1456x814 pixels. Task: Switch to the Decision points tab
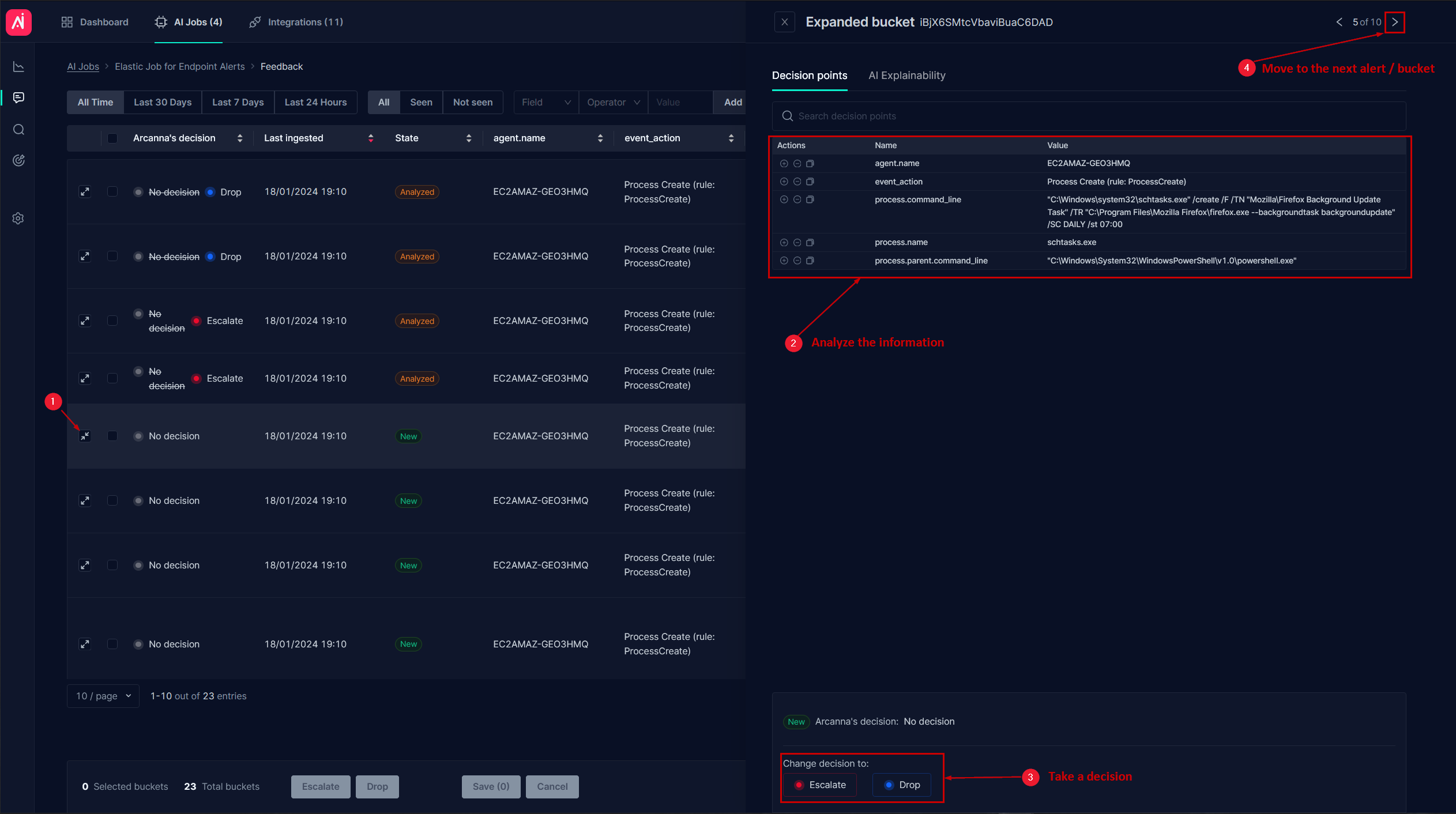coord(810,76)
